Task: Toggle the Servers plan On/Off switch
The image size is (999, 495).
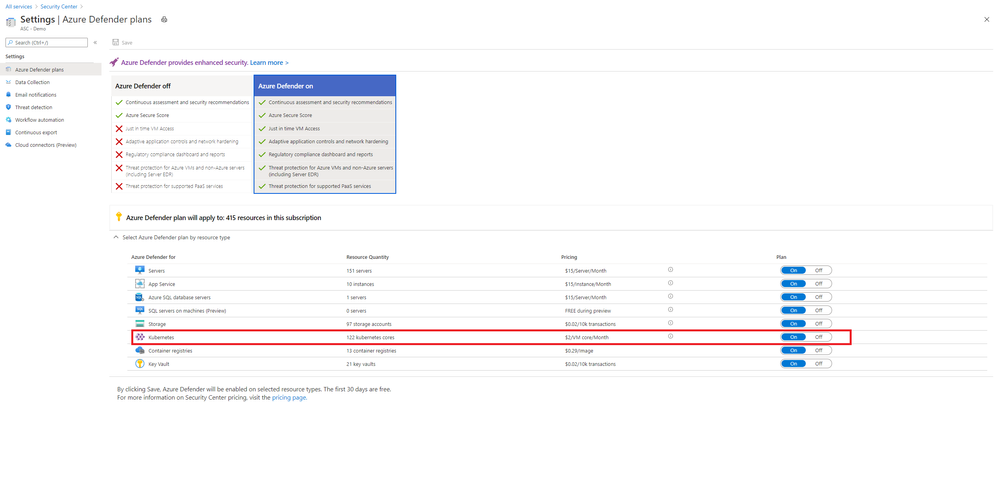Action: [806, 270]
